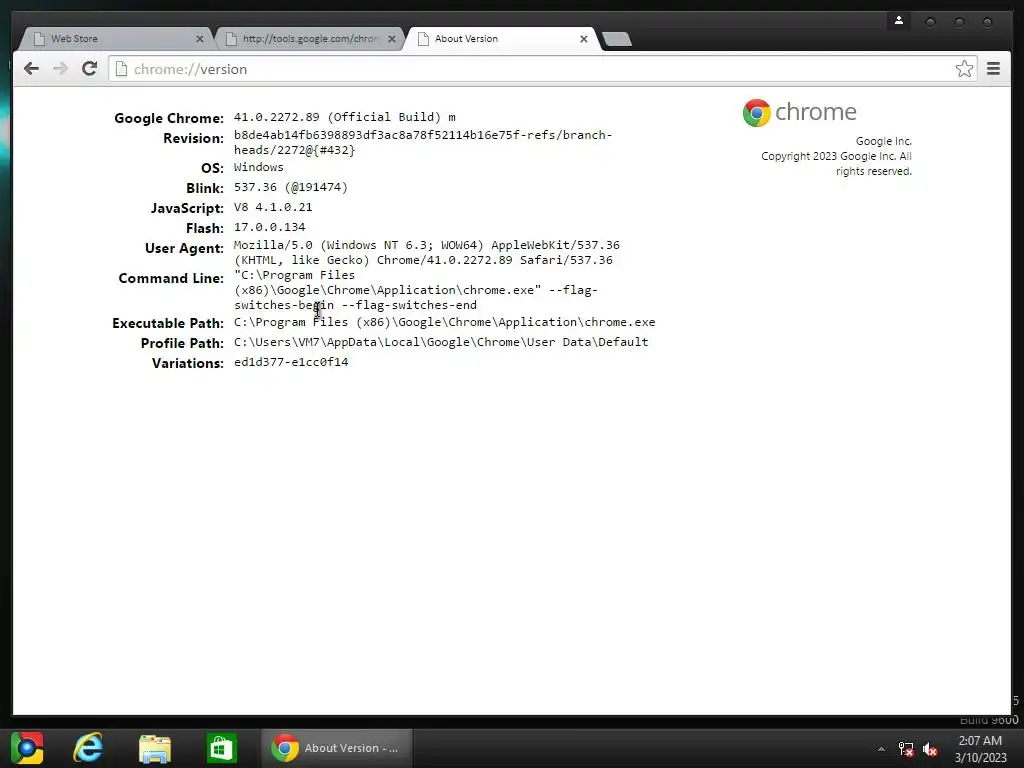This screenshot has height=768, width=1024.
Task: Click the version number 41.0.2272.89 text
Action: (x=277, y=117)
